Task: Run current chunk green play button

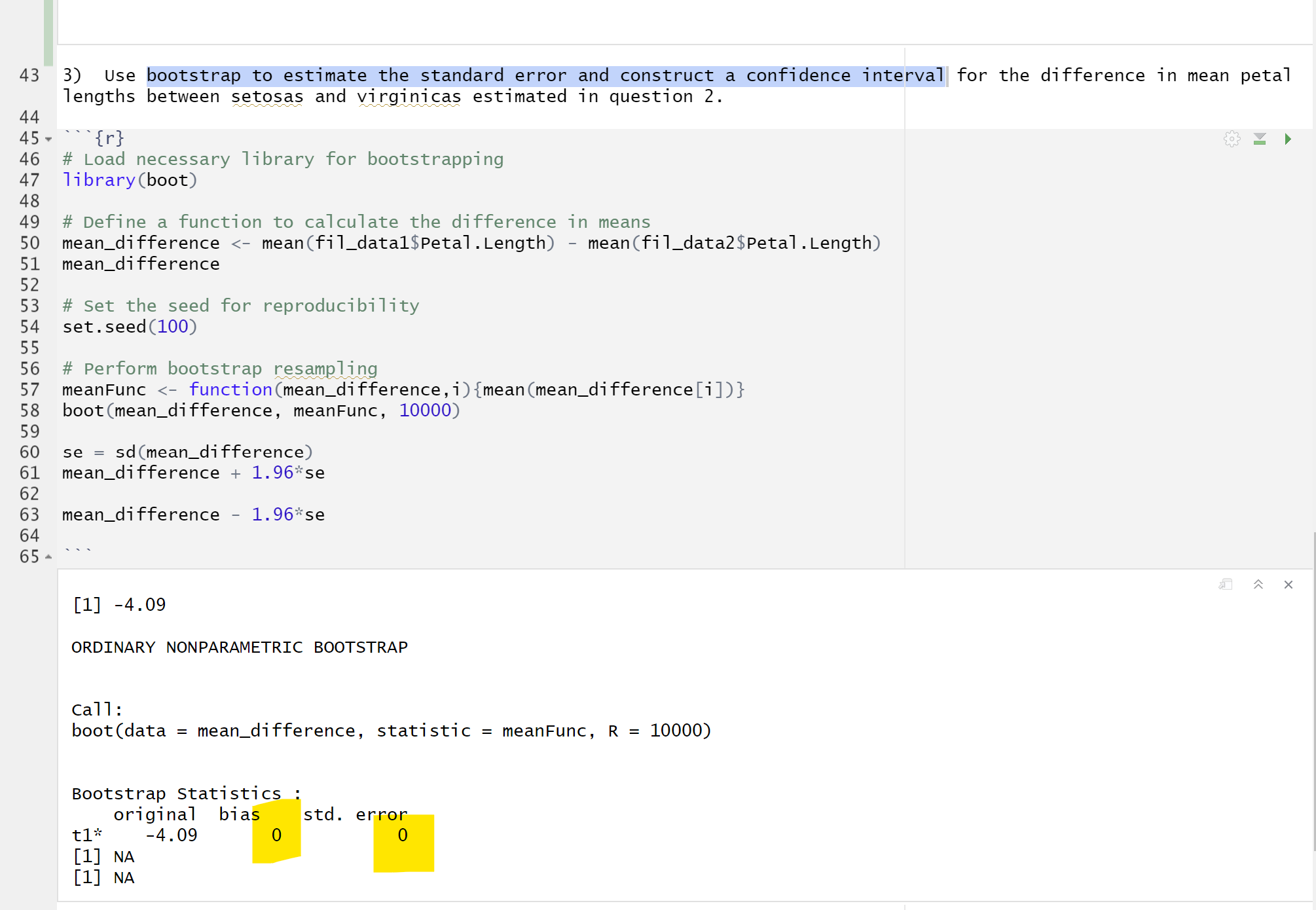Action: click(1288, 139)
